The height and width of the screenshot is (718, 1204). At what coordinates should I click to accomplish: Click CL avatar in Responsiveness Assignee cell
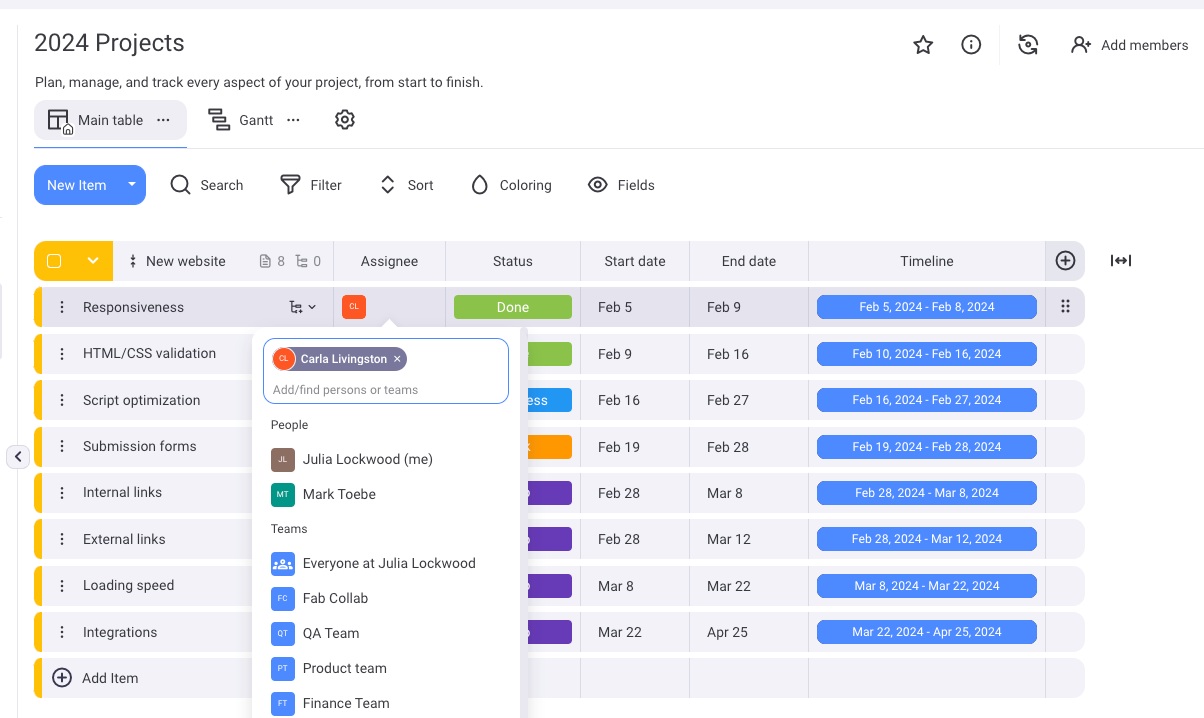353,307
